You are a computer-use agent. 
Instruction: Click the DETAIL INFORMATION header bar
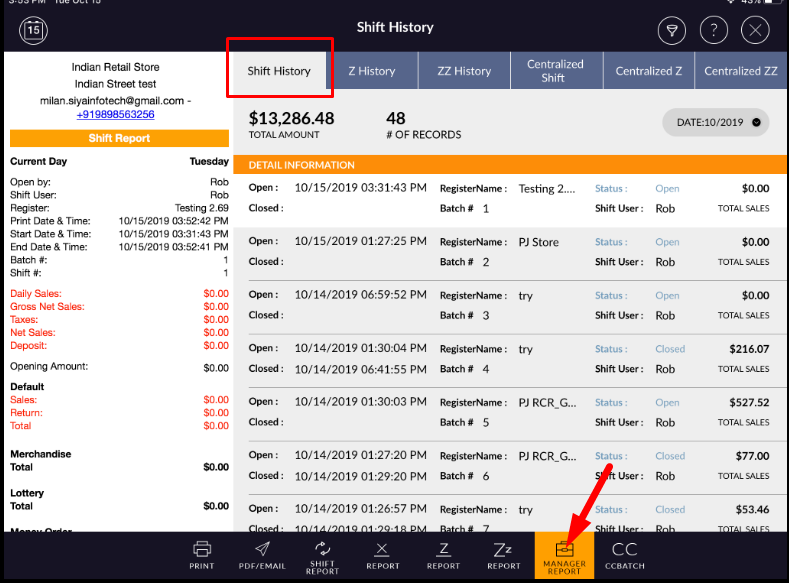click(510, 164)
